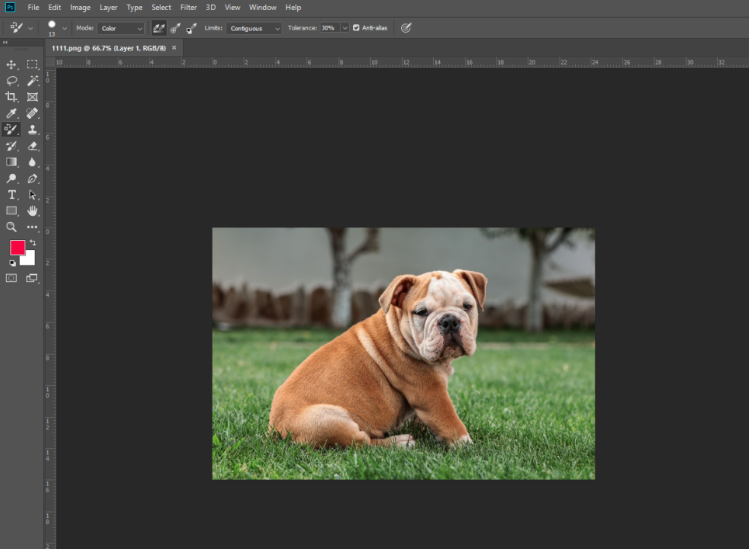Select the Zoom magnifier tool
751x549 pixels.
pyautogui.click(x=11, y=227)
